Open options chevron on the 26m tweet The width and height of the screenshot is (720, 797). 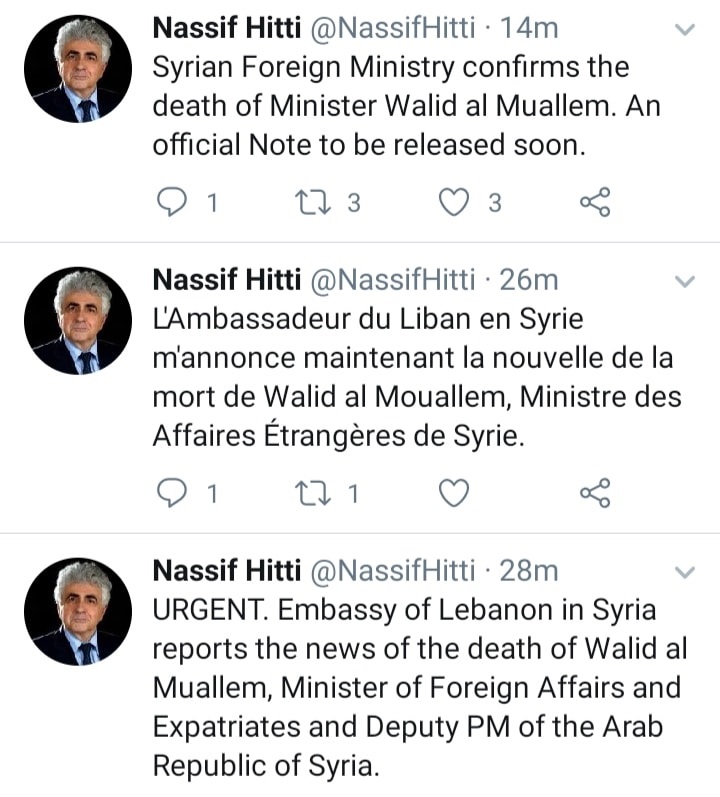tap(684, 282)
